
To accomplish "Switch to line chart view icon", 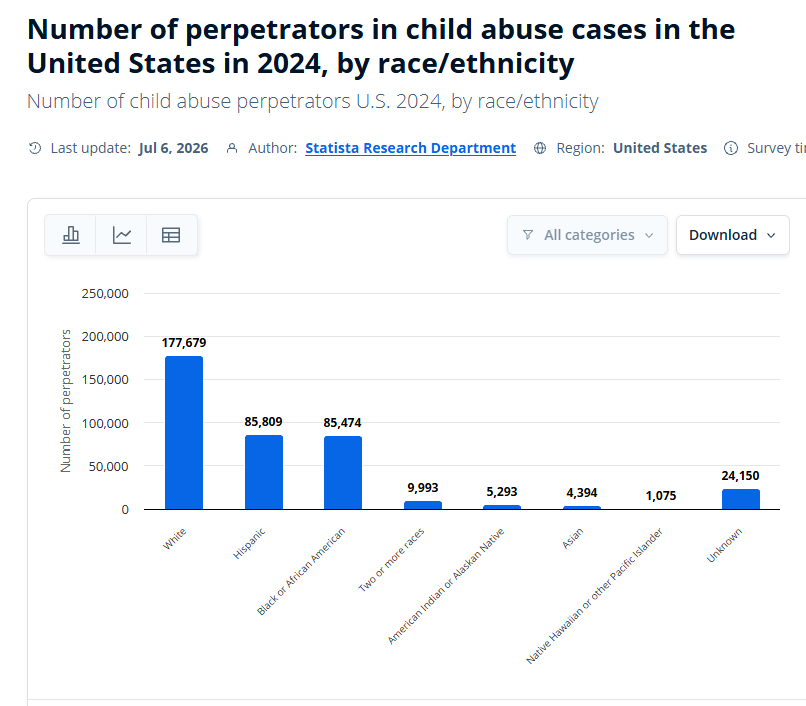I will pyautogui.click(x=122, y=235).
